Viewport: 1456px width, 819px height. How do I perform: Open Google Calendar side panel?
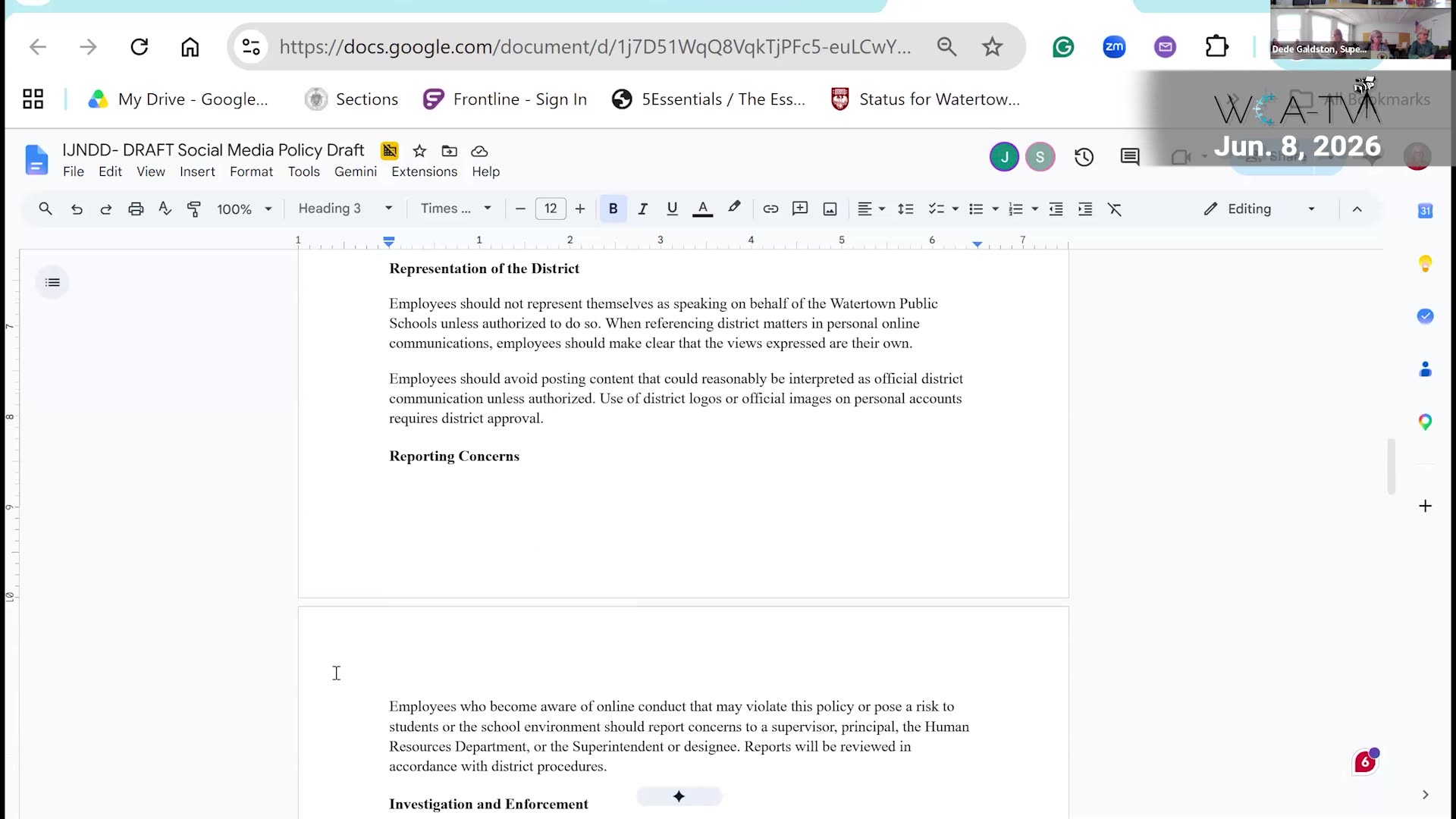point(1425,211)
